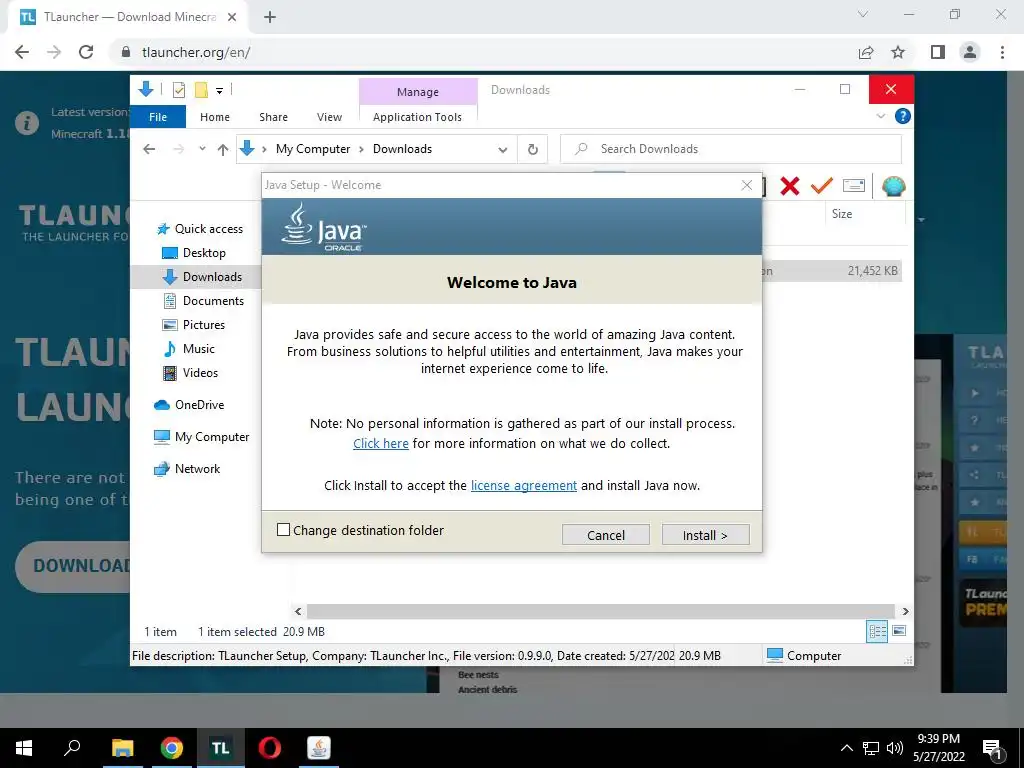The height and width of the screenshot is (768, 1024).
Task: Switch to Home ribbon tab
Action: 215,117
